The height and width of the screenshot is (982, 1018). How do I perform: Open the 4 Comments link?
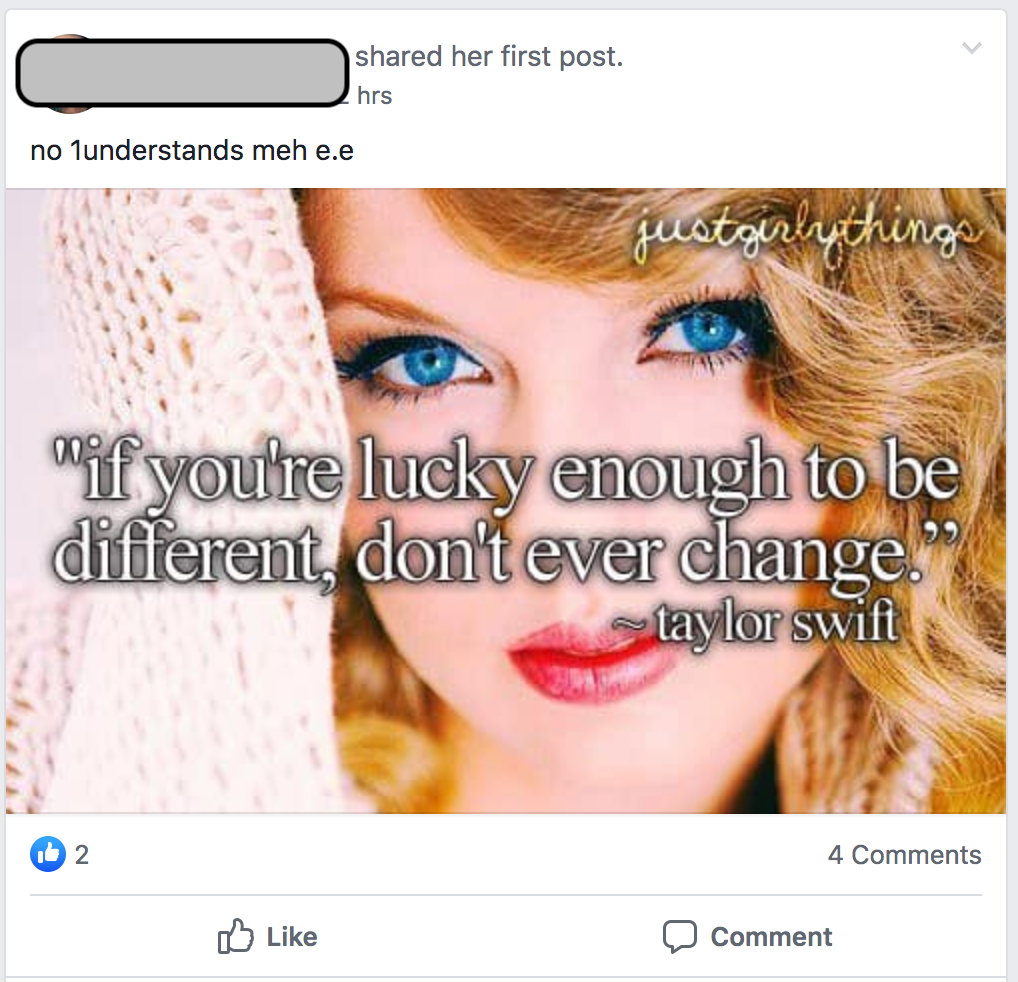click(x=904, y=855)
